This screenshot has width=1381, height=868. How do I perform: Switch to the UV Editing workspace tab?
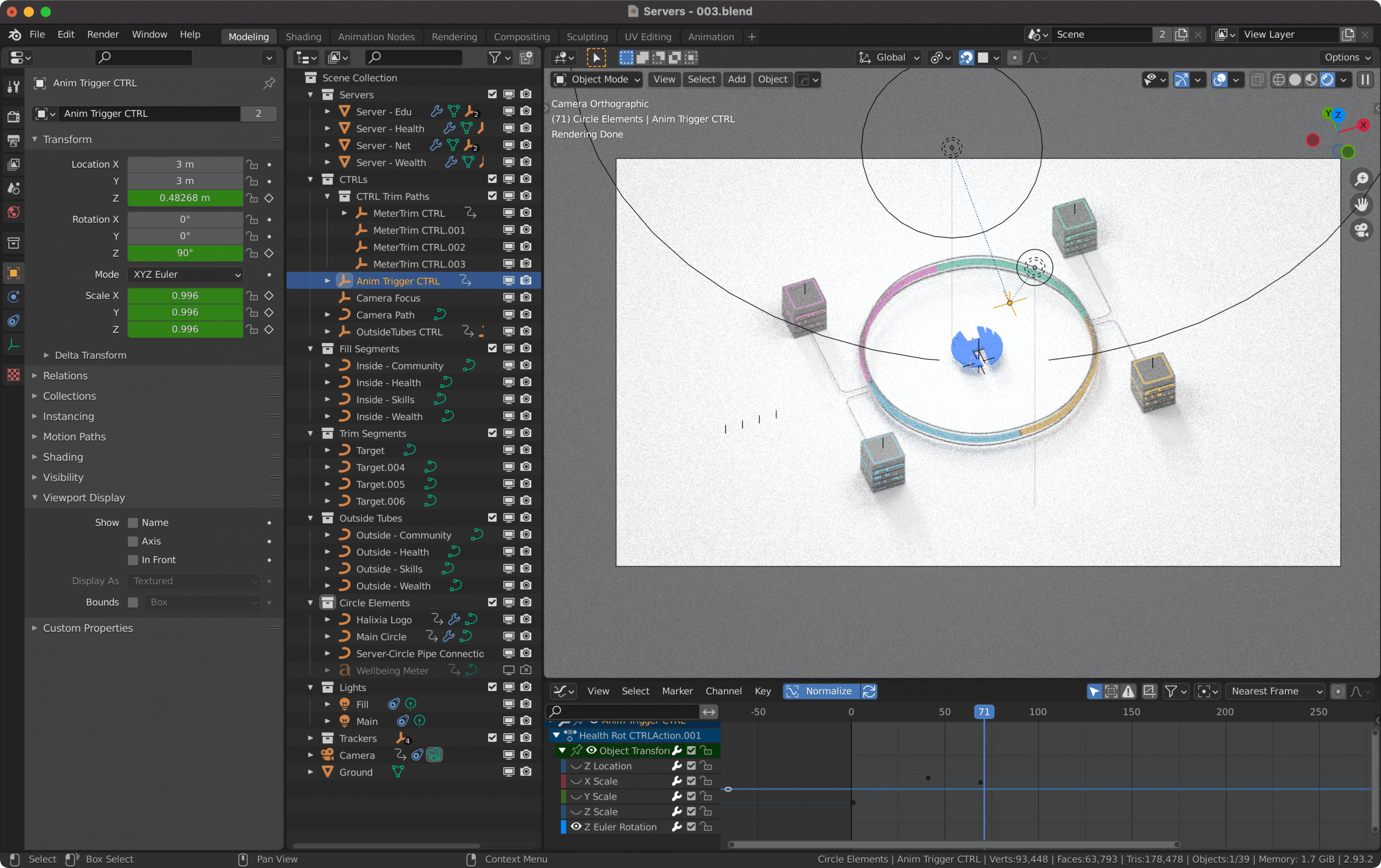[647, 37]
